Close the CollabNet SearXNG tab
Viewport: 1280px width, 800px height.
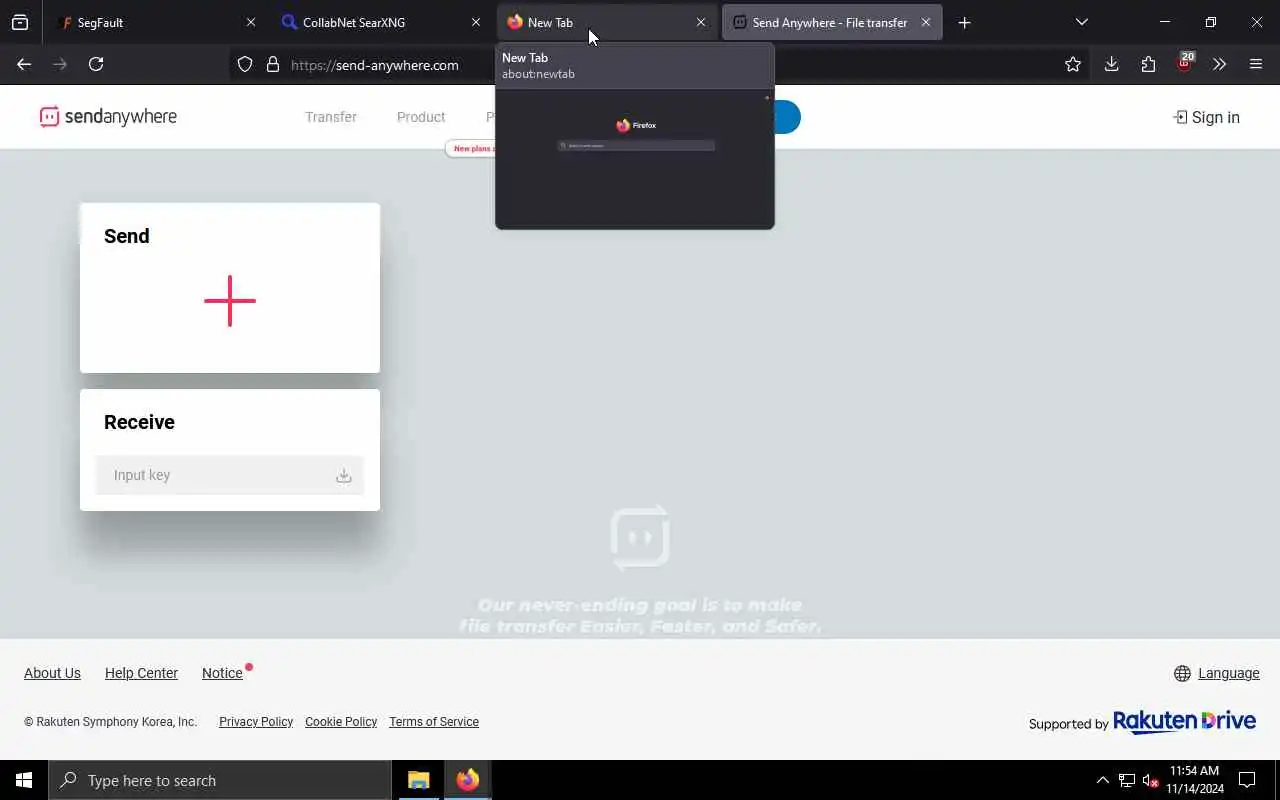click(476, 22)
